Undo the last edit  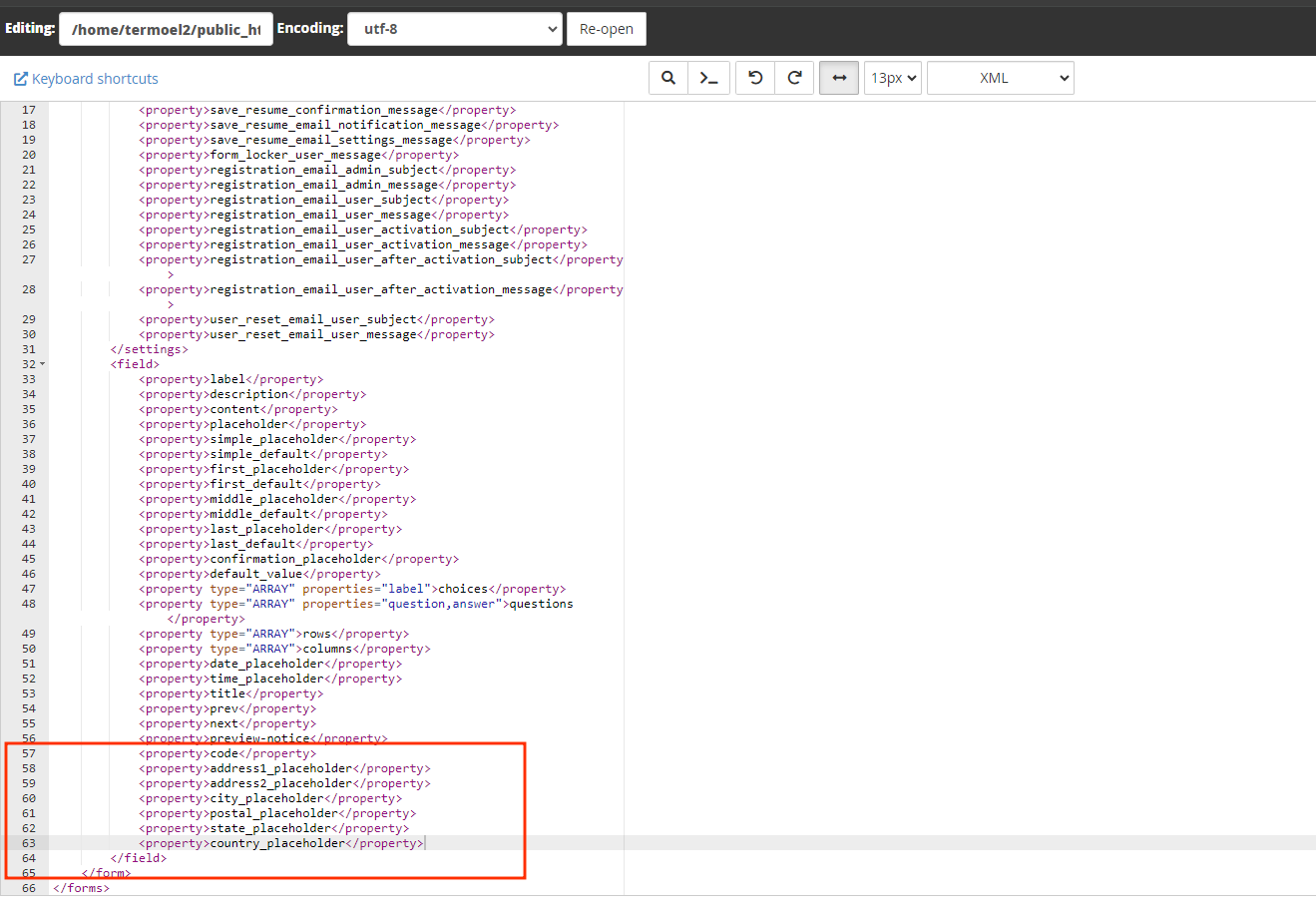755,78
